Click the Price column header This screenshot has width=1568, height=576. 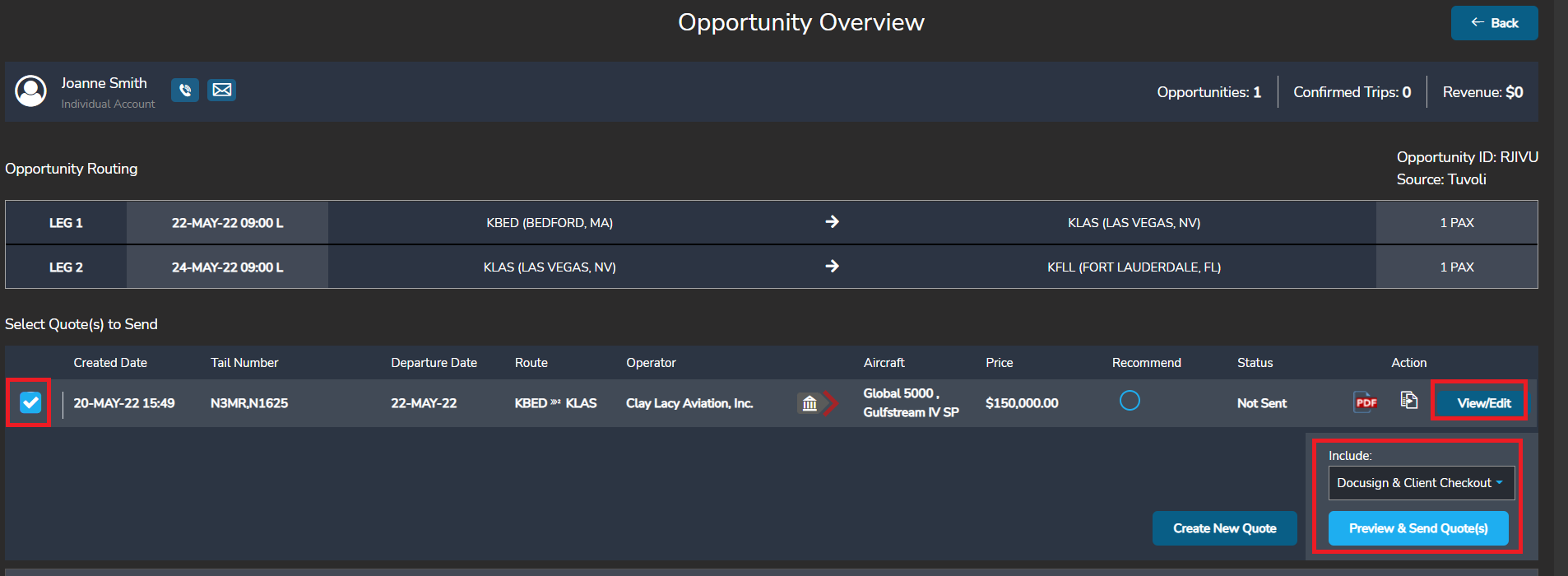[x=999, y=363]
